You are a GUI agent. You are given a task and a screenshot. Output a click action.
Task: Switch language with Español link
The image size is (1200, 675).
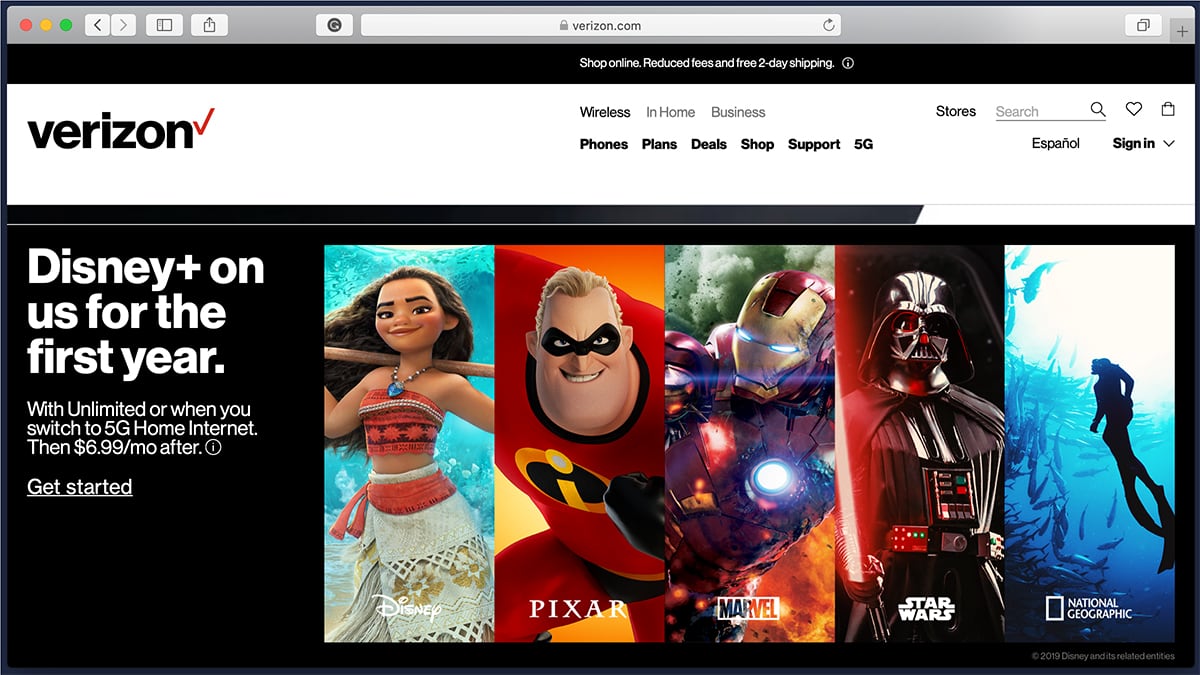(x=1056, y=143)
